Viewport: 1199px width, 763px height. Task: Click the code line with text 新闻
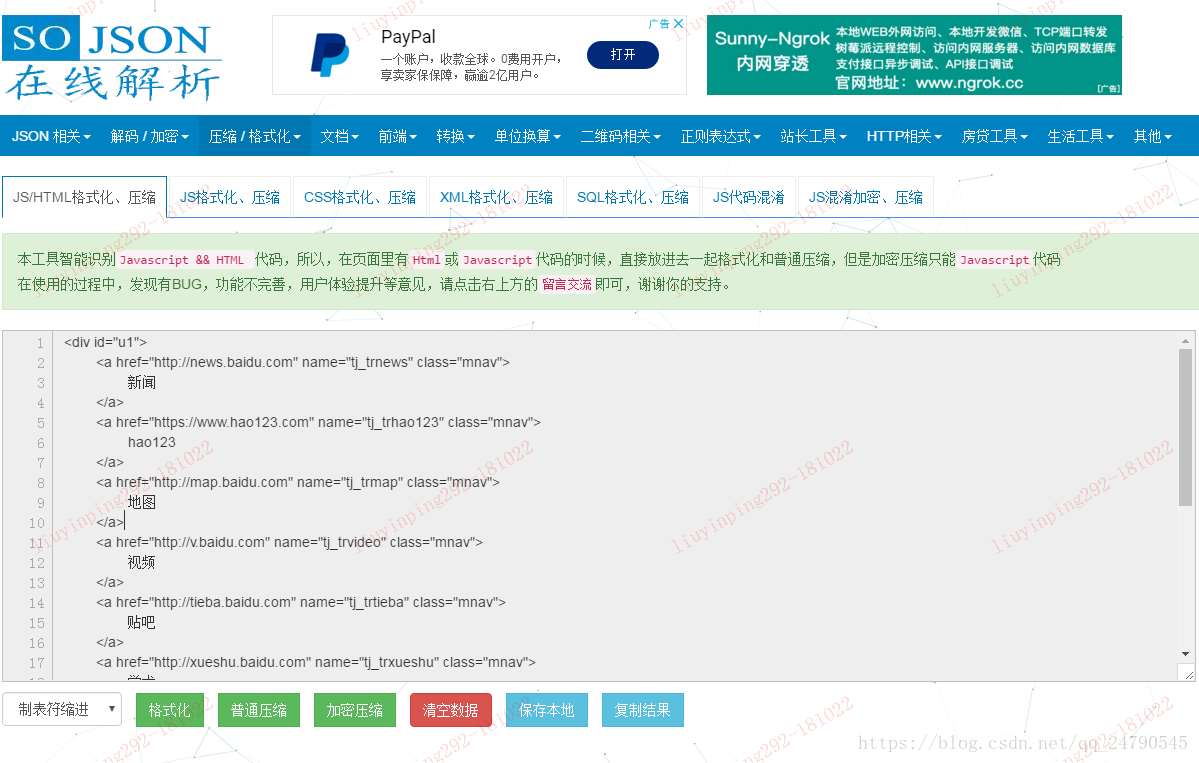(141, 382)
